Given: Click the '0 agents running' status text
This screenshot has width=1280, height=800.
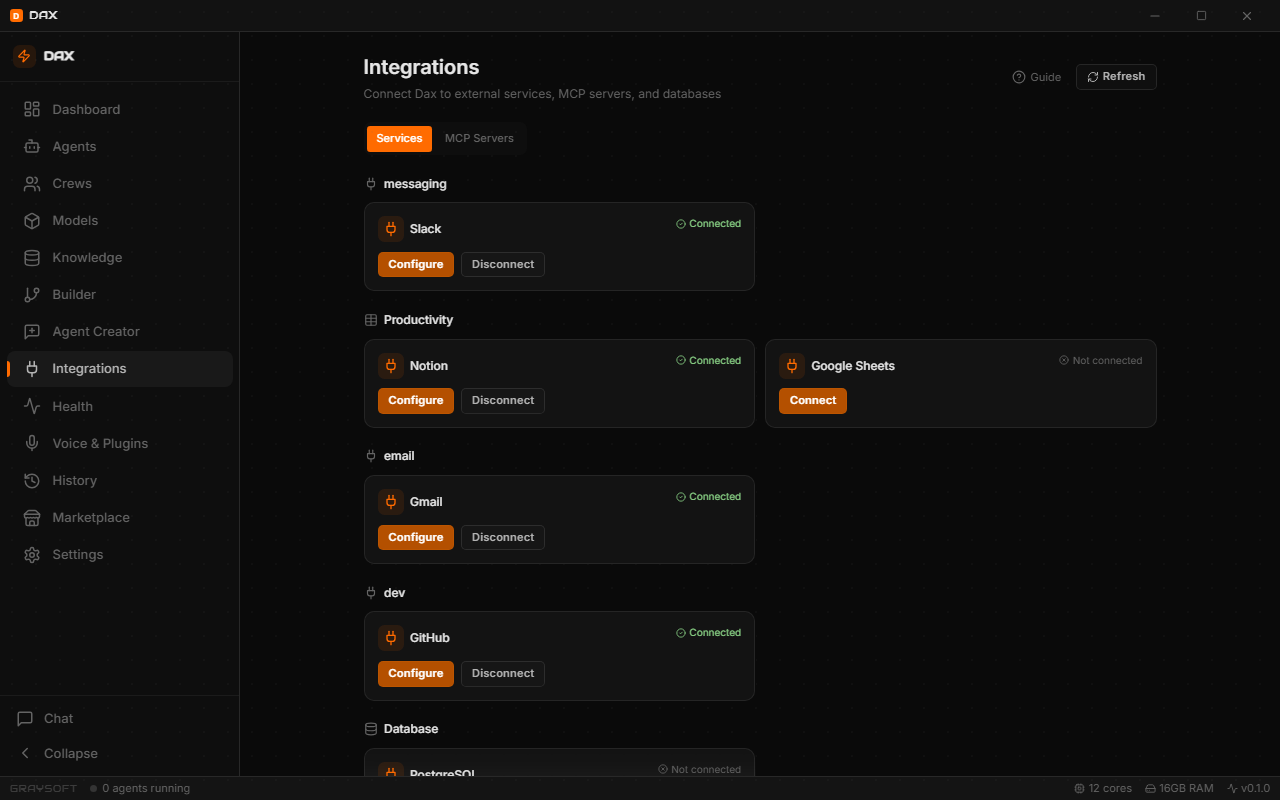Looking at the screenshot, I should [x=146, y=788].
